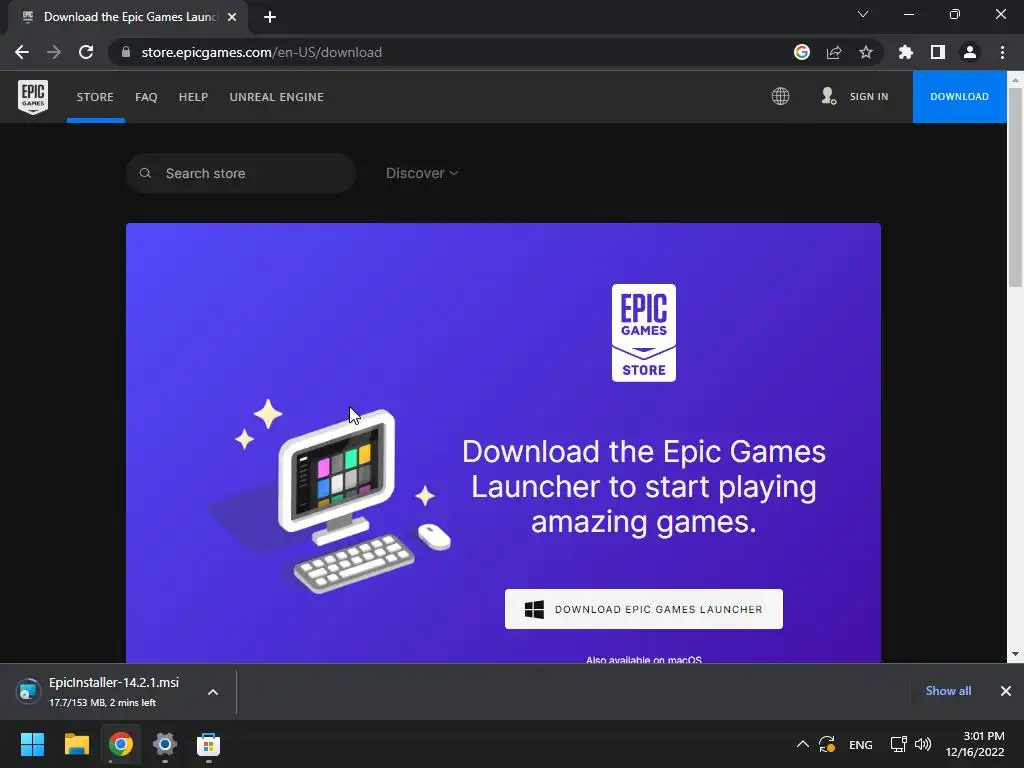
Task: Show hidden tray icons chevron
Action: coord(803,744)
